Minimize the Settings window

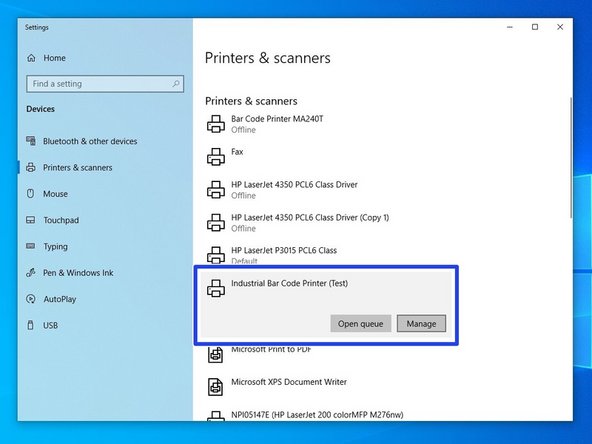(x=510, y=27)
